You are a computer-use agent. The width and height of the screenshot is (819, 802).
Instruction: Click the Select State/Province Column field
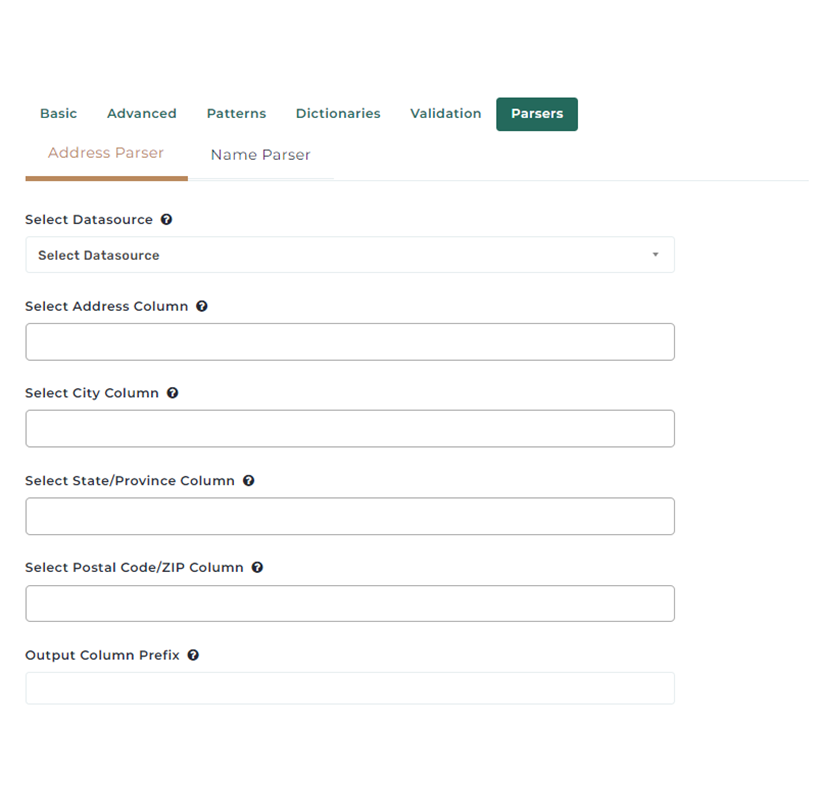pos(349,516)
